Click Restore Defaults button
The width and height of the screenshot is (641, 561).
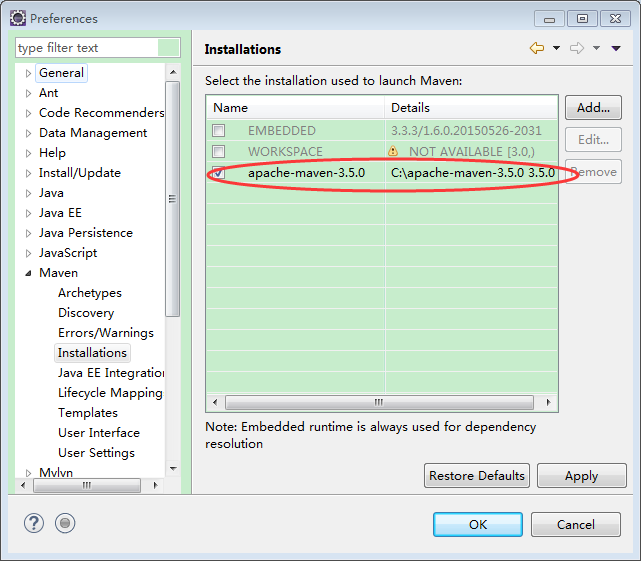(477, 476)
